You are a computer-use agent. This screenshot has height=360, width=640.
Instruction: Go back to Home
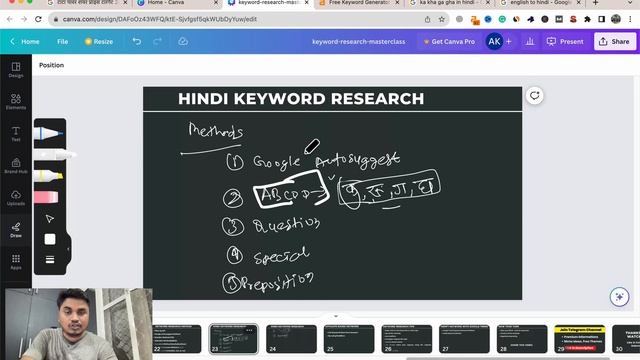(x=25, y=41)
